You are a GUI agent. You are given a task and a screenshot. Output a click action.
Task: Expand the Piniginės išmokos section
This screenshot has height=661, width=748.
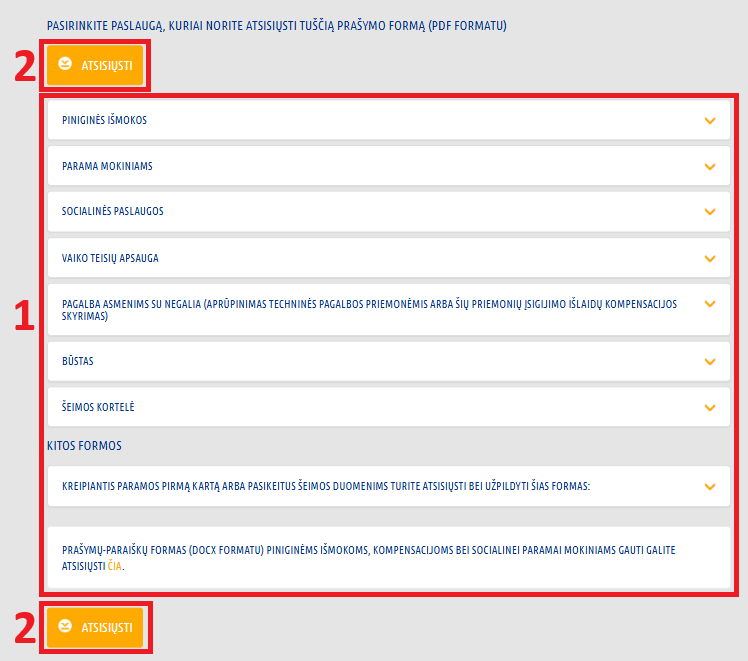pyautogui.click(x=389, y=120)
